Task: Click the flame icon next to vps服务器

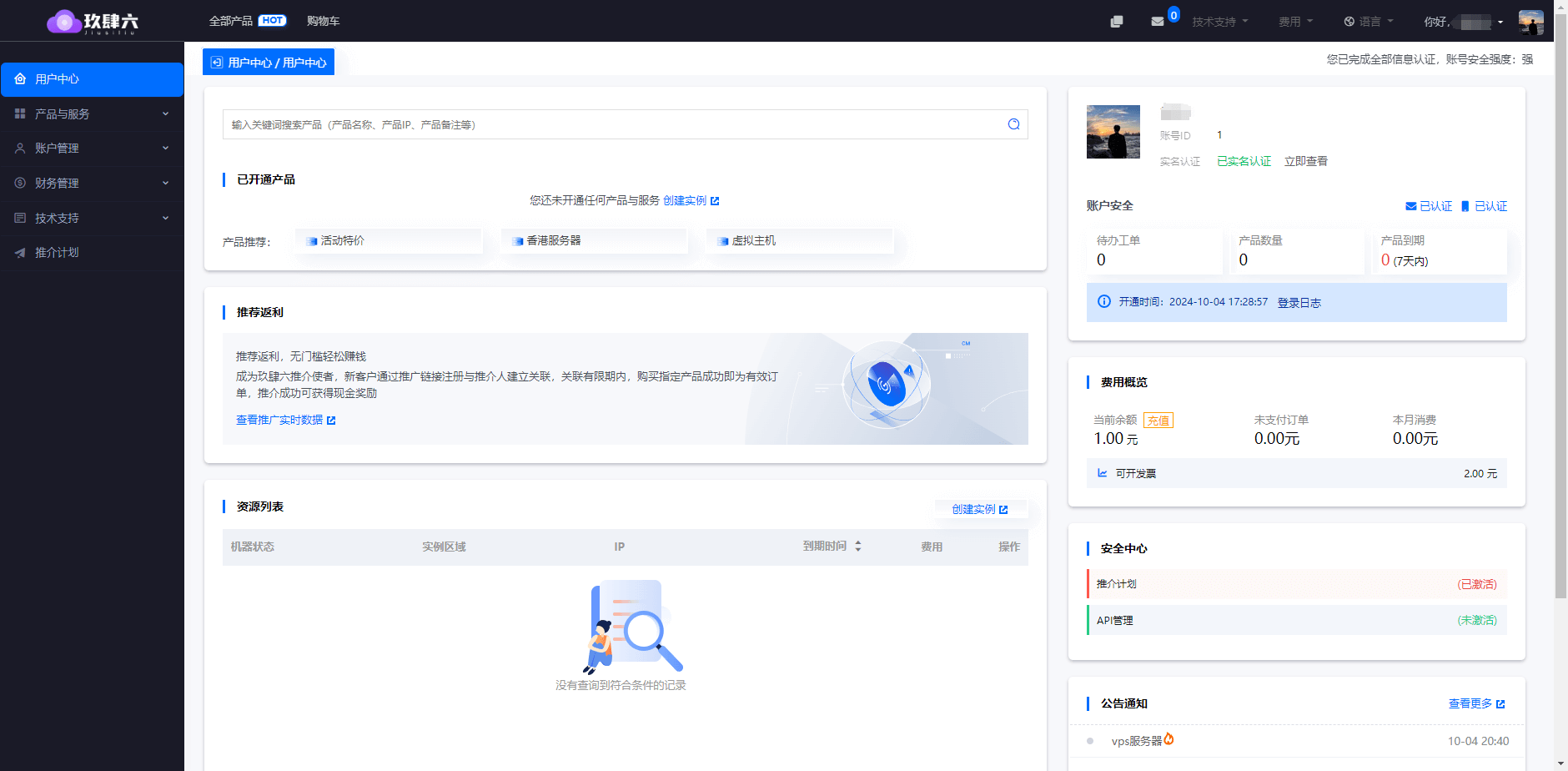Action: click(x=1169, y=738)
